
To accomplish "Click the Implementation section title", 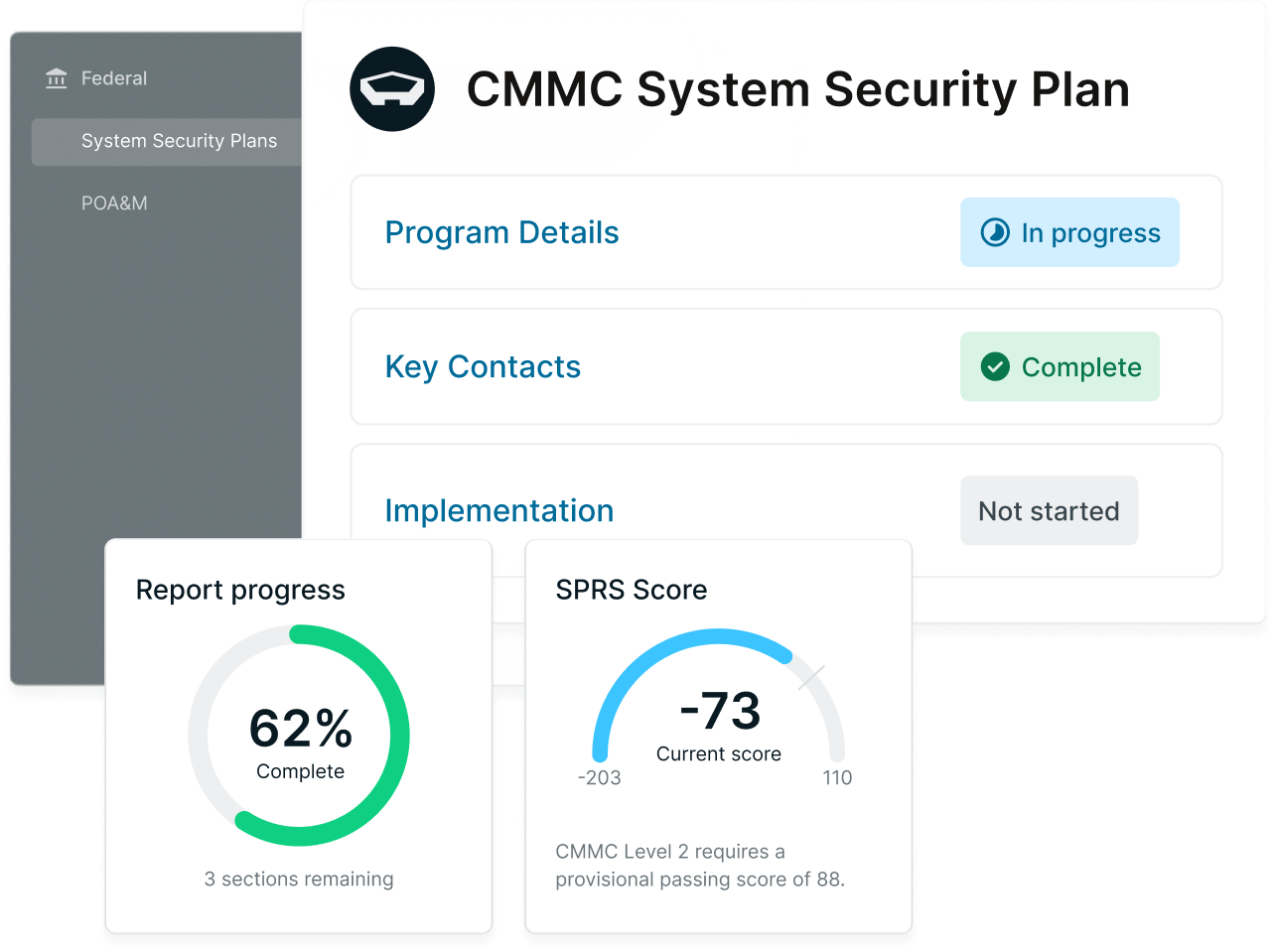I will point(499,510).
